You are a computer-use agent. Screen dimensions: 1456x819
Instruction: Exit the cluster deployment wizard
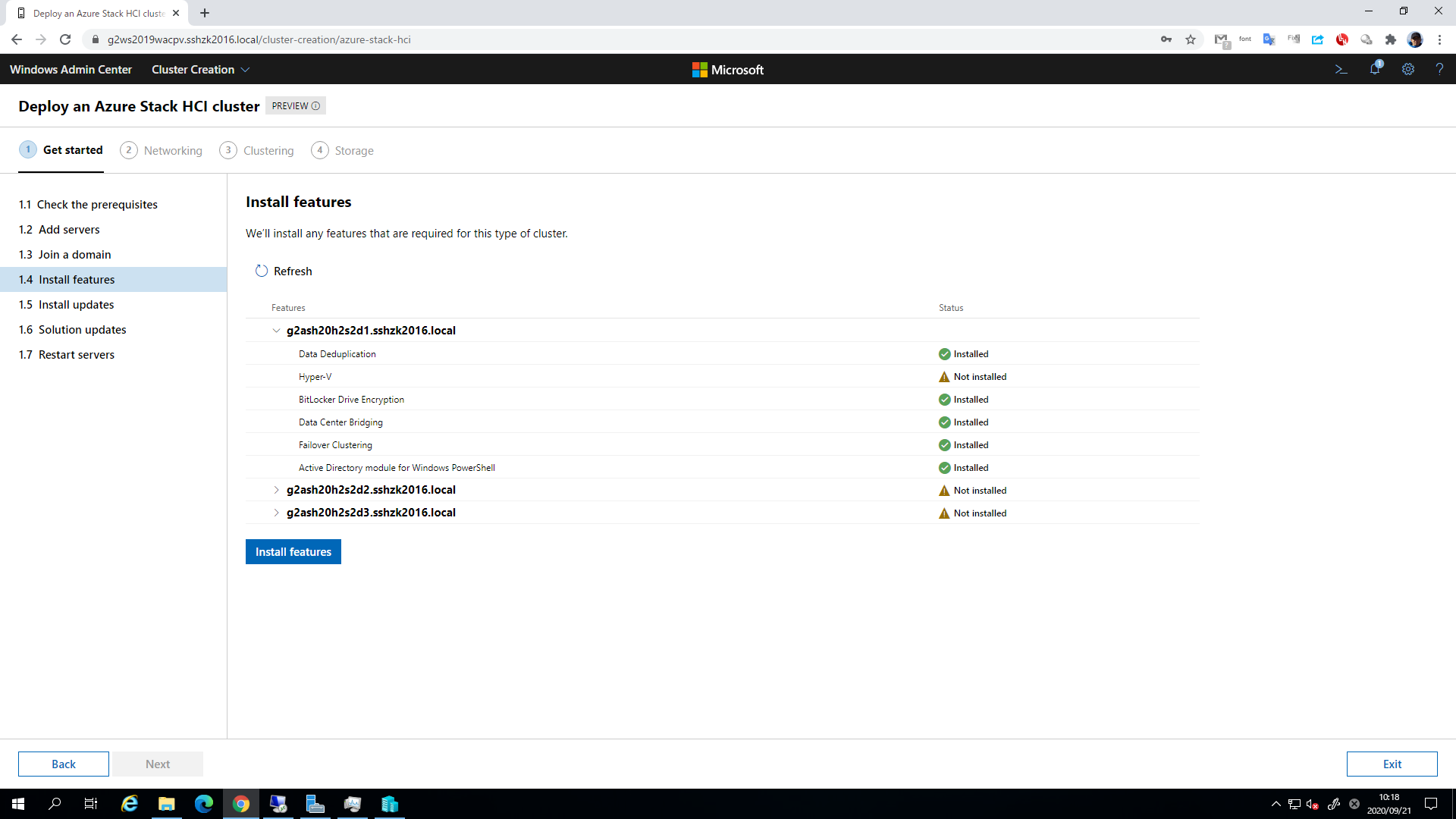coord(1392,764)
